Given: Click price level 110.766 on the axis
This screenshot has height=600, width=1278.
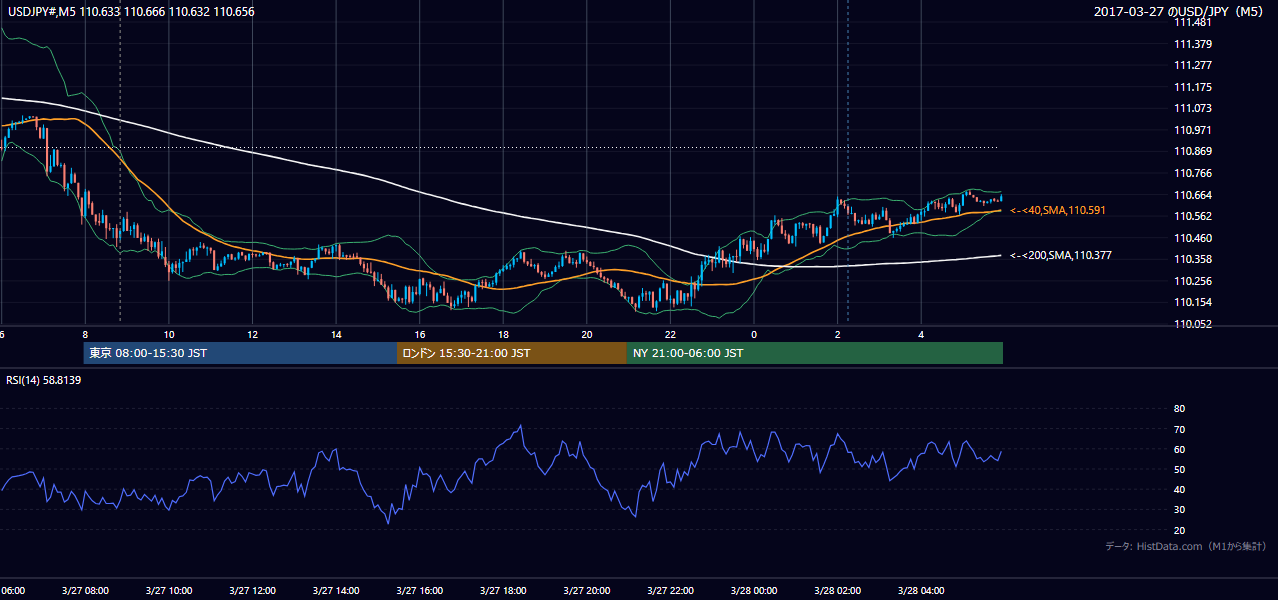Looking at the screenshot, I should pyautogui.click(x=1193, y=173).
